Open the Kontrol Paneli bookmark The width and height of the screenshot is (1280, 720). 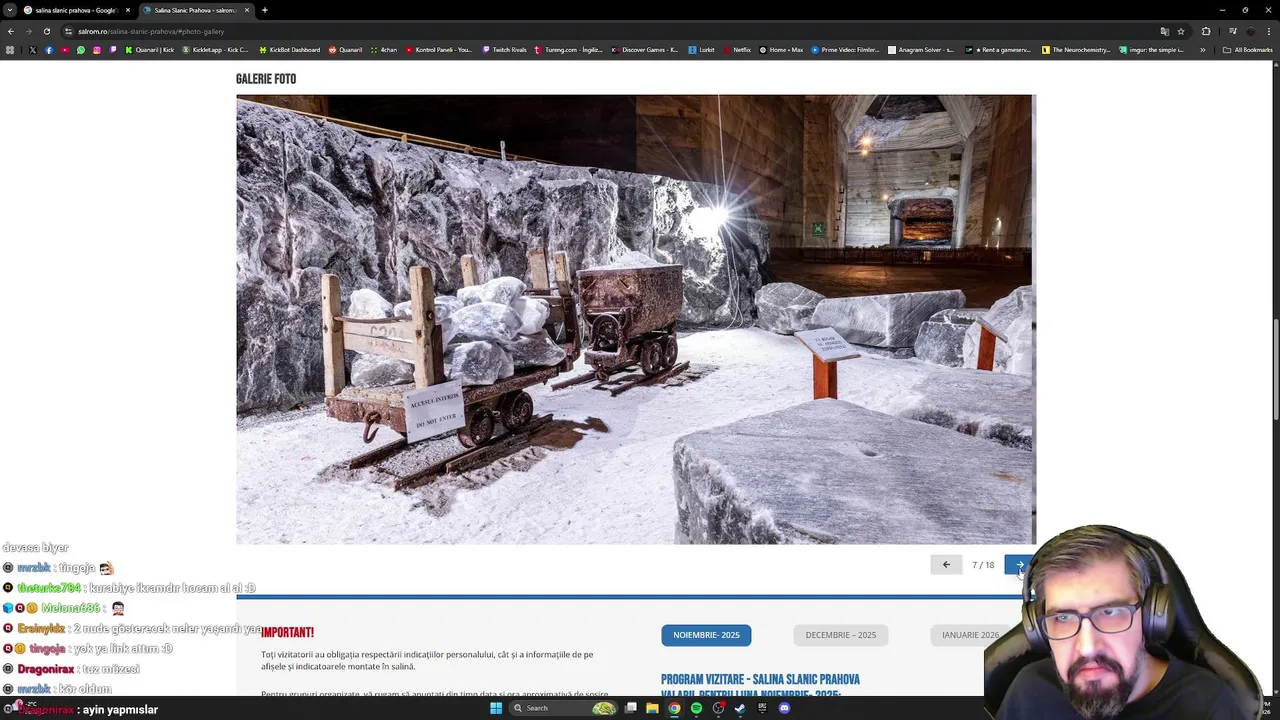point(439,49)
